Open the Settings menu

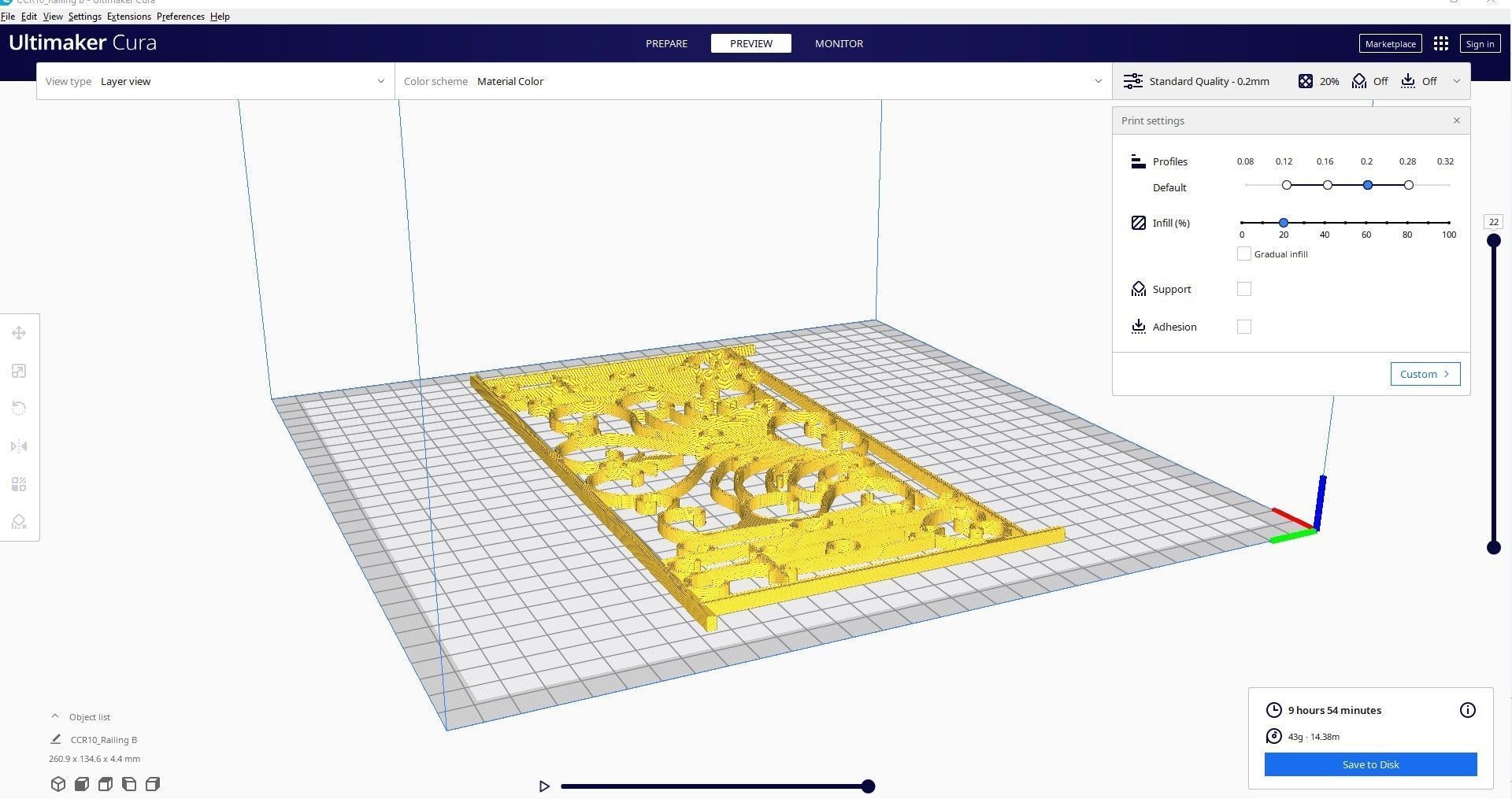85,16
